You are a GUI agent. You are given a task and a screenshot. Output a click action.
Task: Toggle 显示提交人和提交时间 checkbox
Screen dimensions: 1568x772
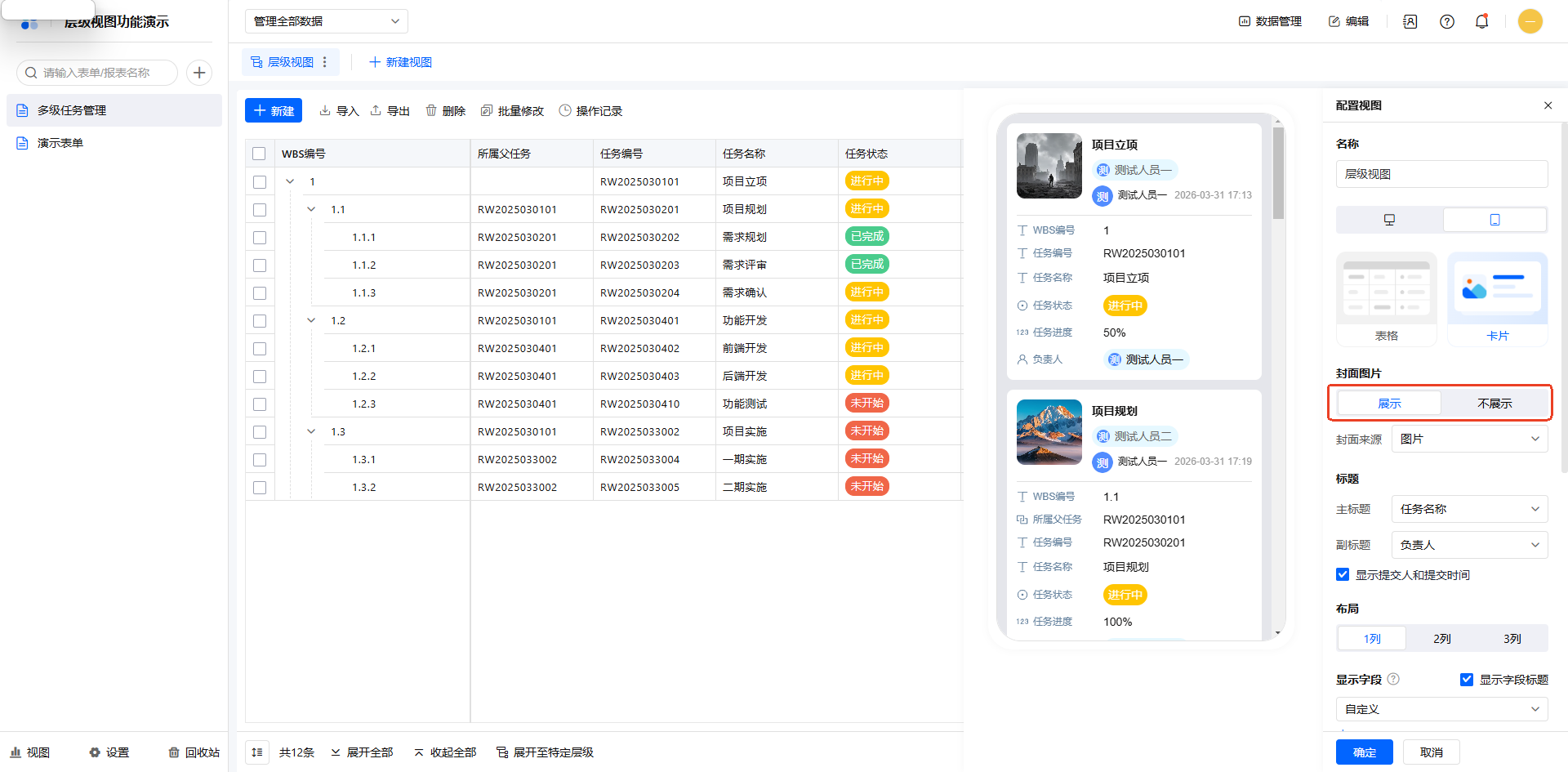[1343, 575]
